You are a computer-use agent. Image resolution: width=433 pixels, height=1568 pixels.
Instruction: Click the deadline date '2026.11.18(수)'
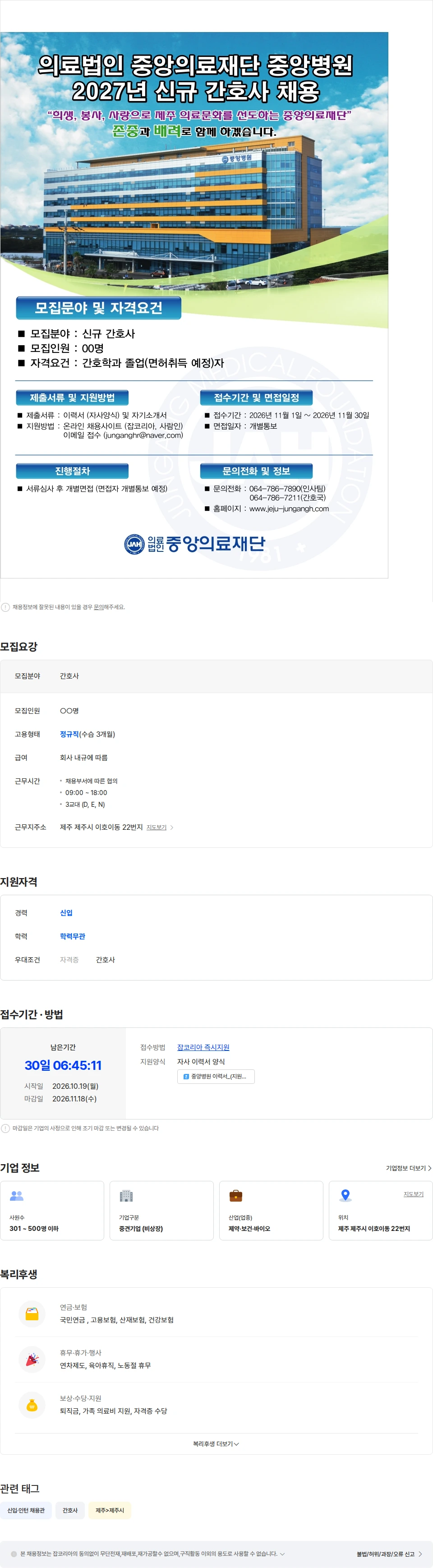point(74,1099)
